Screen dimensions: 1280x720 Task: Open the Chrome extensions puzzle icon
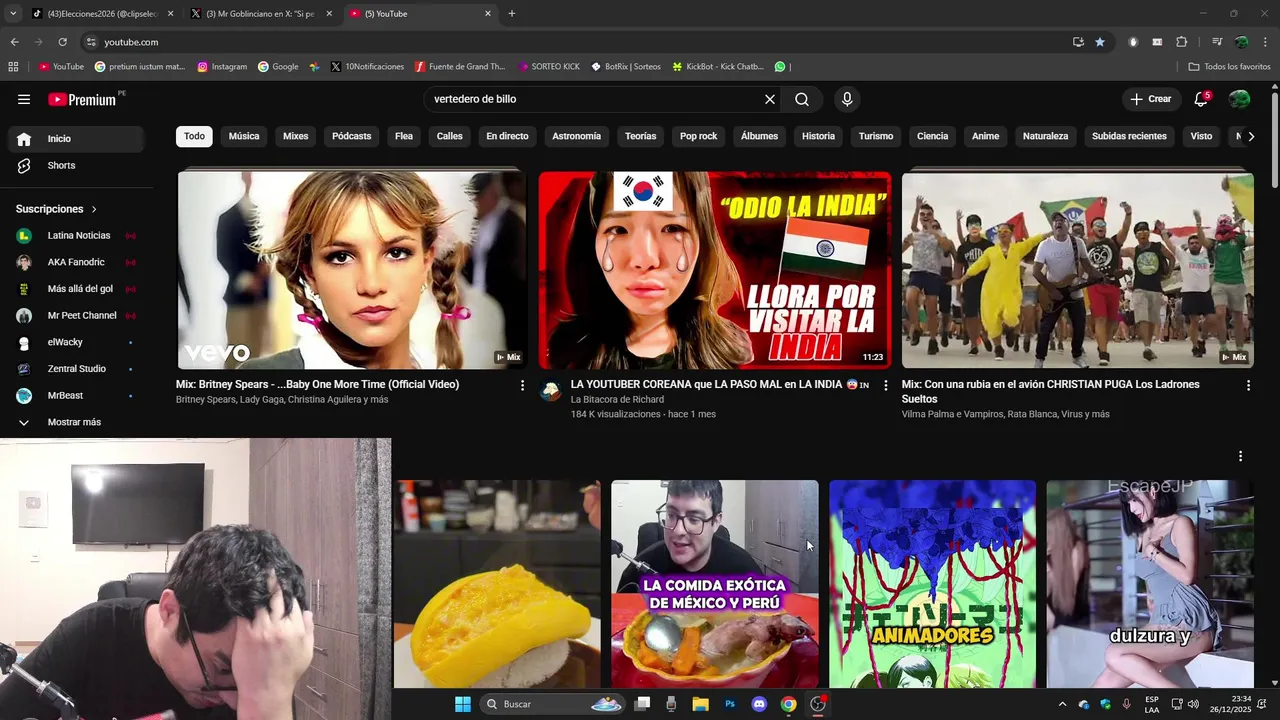(1181, 42)
